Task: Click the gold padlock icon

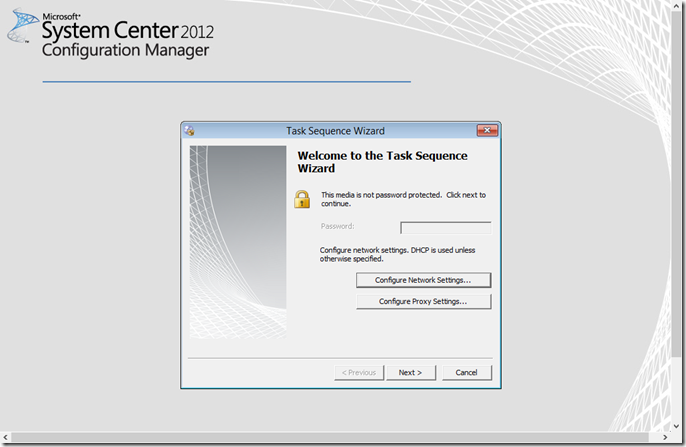Action: pyautogui.click(x=302, y=199)
